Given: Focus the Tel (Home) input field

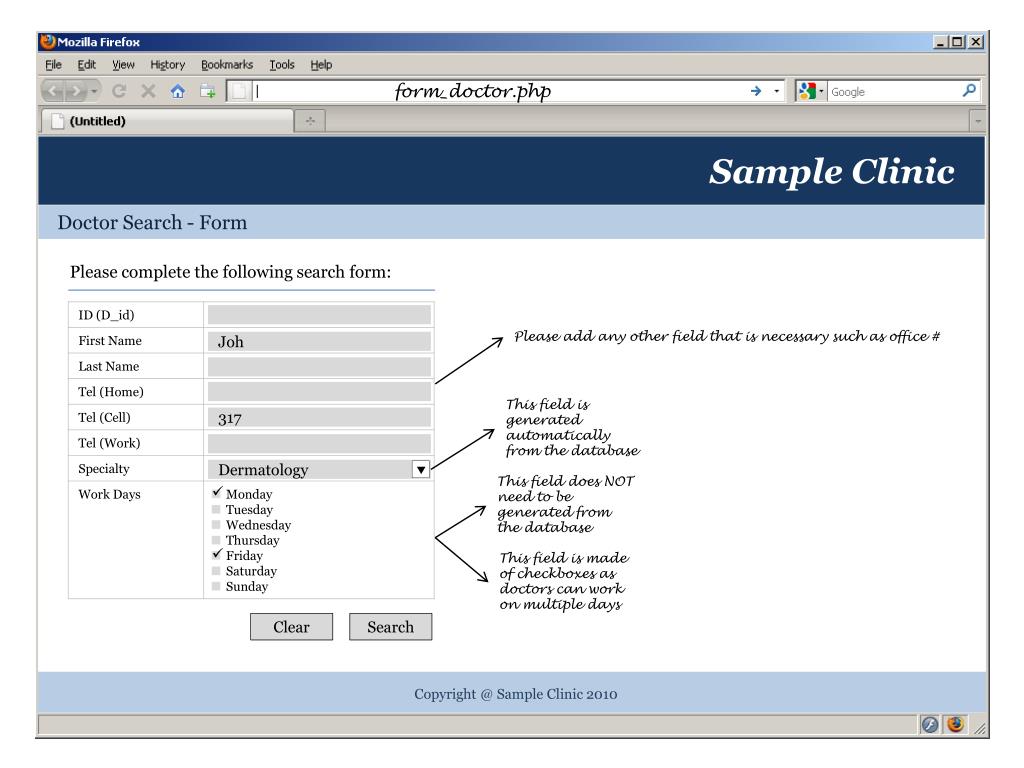Looking at the screenshot, I should pos(319,392).
